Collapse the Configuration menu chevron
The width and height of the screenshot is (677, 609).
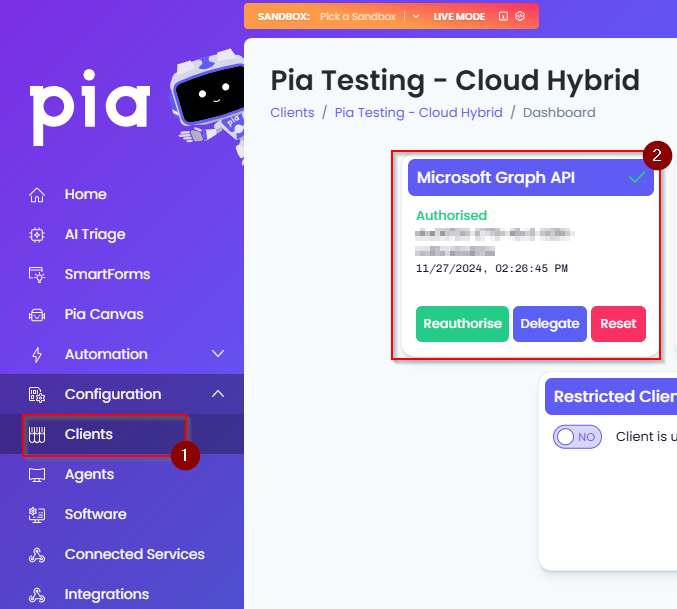point(218,394)
